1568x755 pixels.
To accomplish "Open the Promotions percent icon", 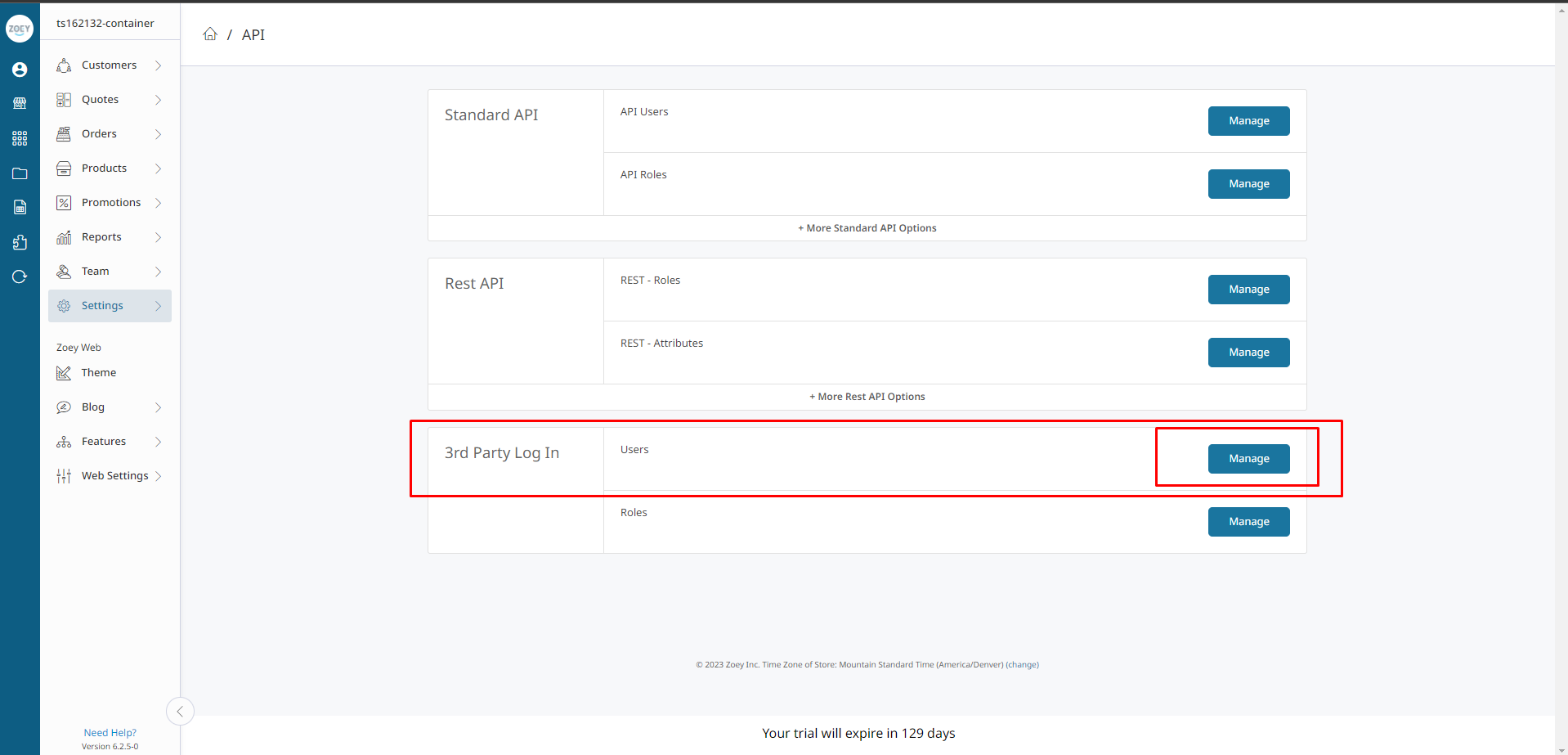I will [110, 202].
